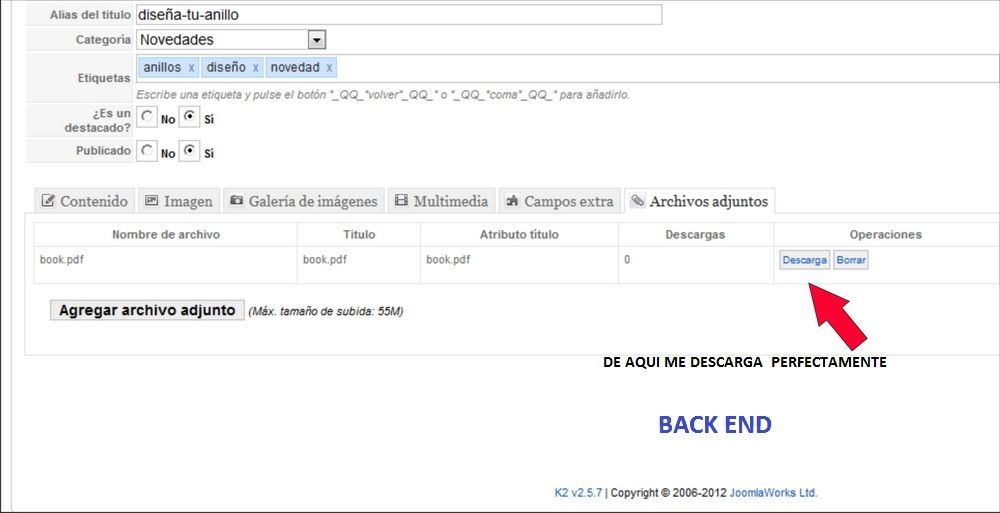The image size is (1000, 513).
Task: Click the Alias del título input field
Action: 399,15
